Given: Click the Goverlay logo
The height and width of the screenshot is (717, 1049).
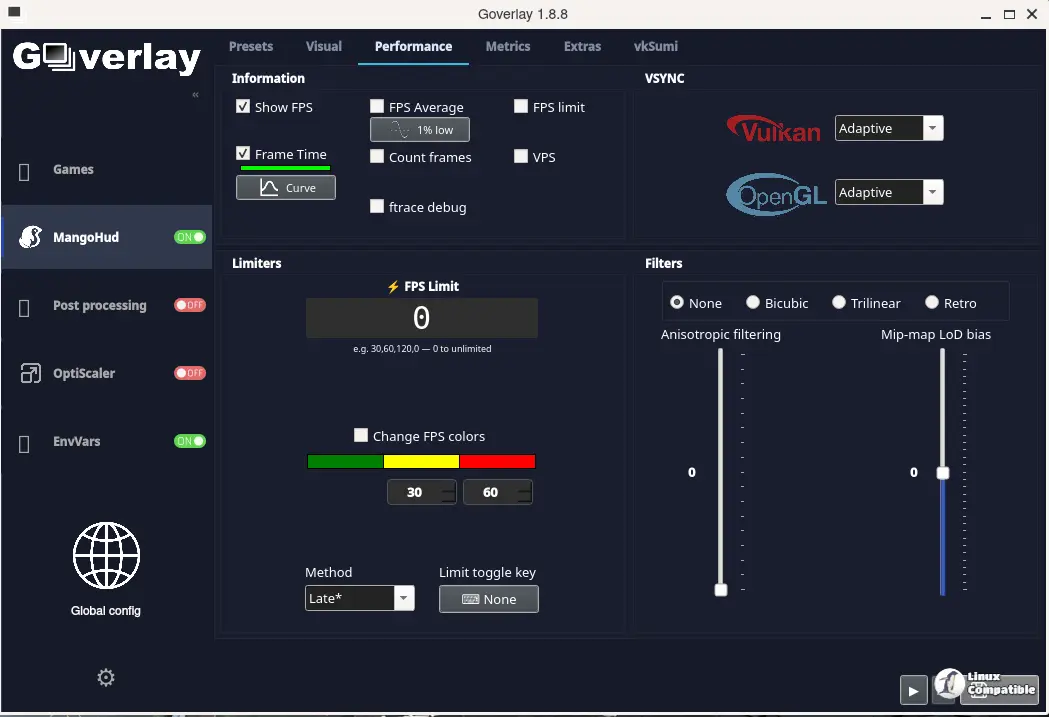Looking at the screenshot, I should click(106, 58).
